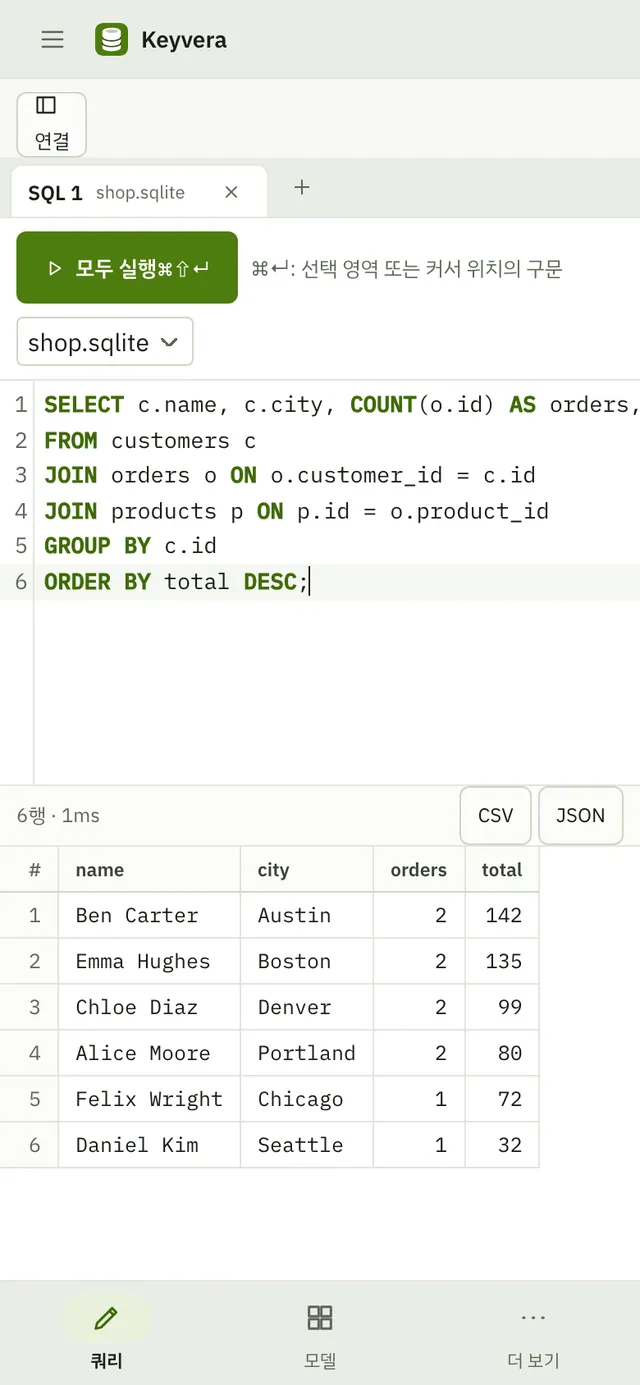Click the JOIN orders o line
Image resolution: width=640 pixels, height=1385 pixels.
coord(337,475)
